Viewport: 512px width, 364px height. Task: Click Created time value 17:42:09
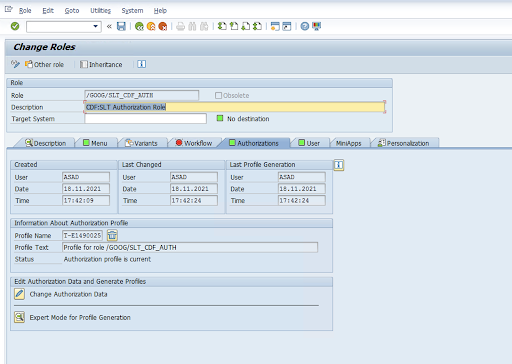86,200
